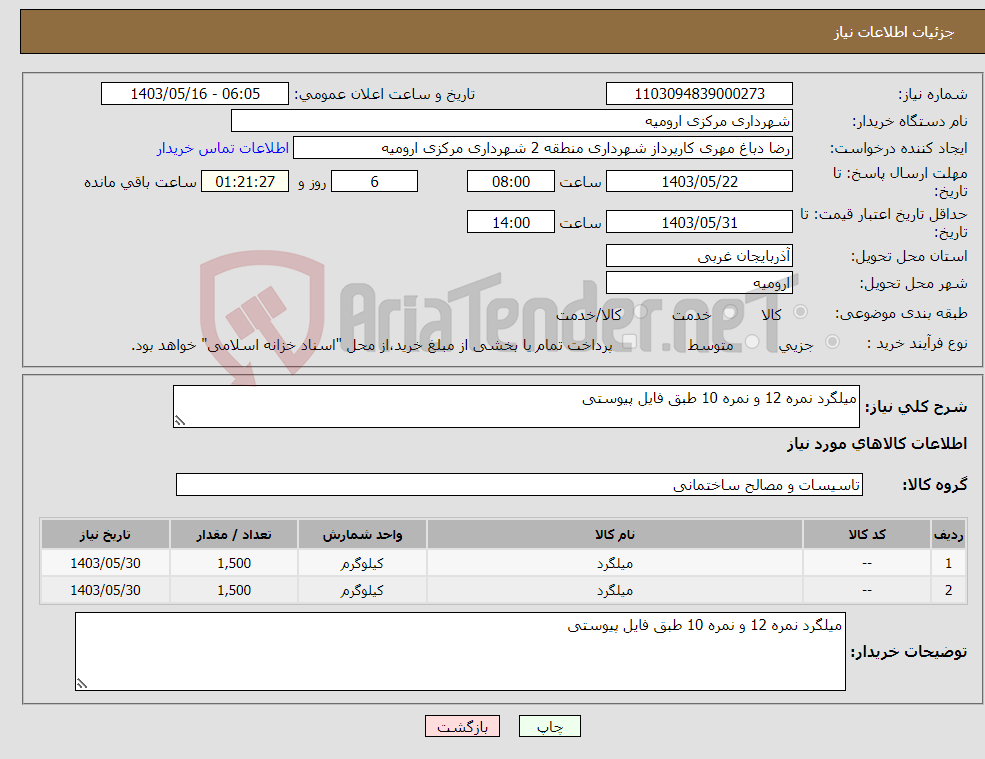
Task: Select the جزیی purchase type radio
Action: point(832,342)
